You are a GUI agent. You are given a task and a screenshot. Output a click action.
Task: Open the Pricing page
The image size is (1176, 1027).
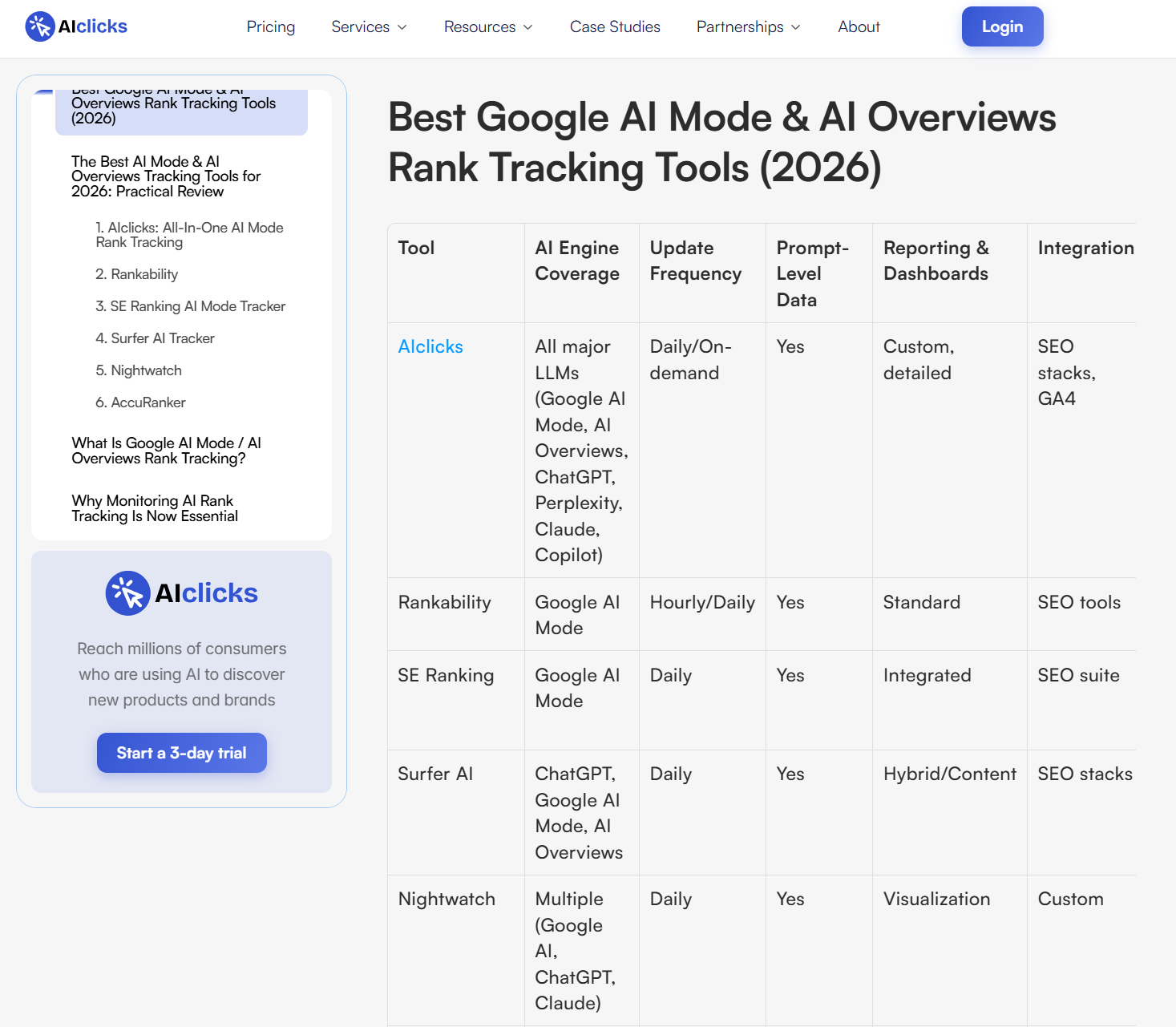[x=270, y=26]
